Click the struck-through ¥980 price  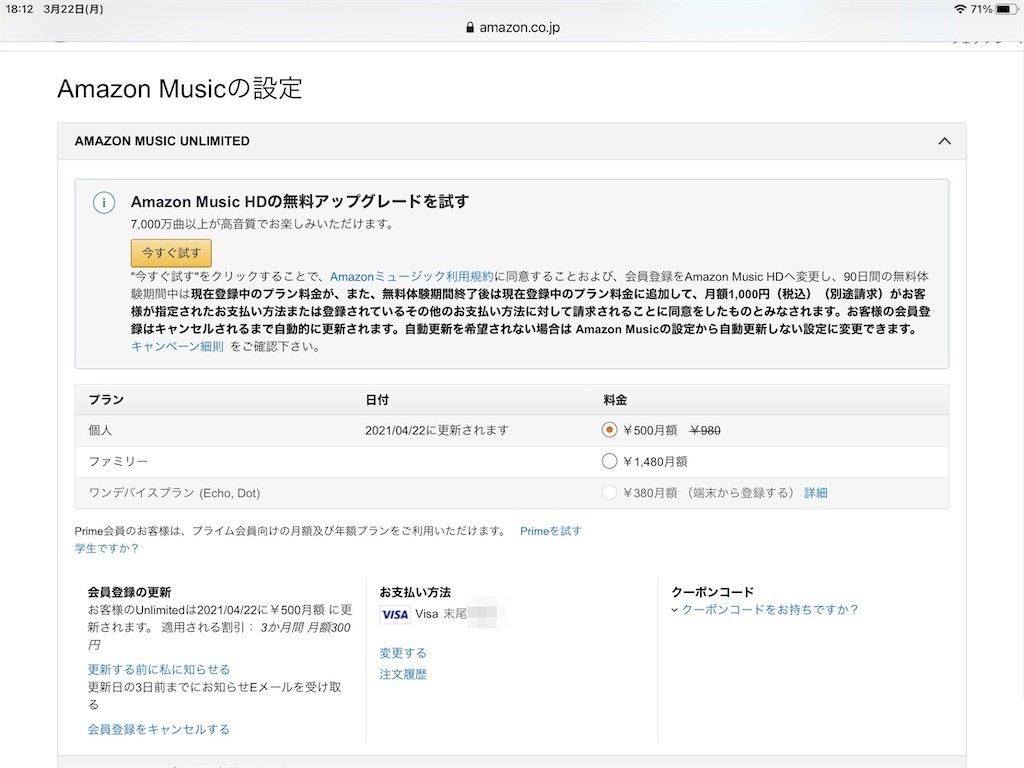pyautogui.click(x=705, y=430)
